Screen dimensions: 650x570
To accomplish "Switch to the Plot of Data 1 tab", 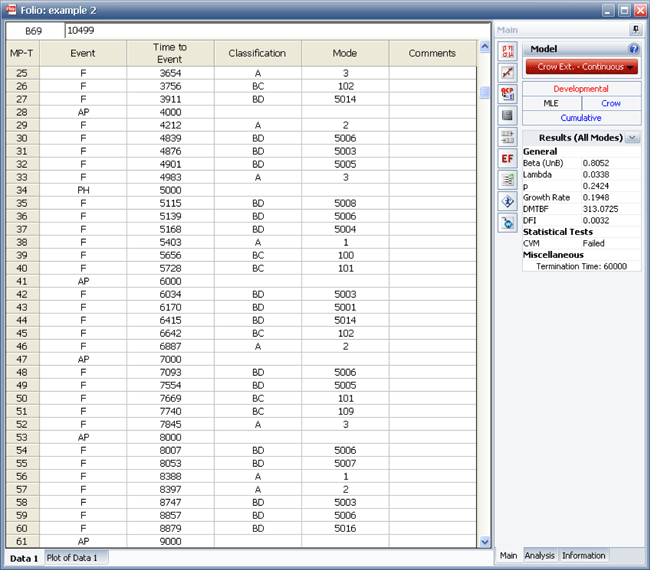I will [x=76, y=558].
